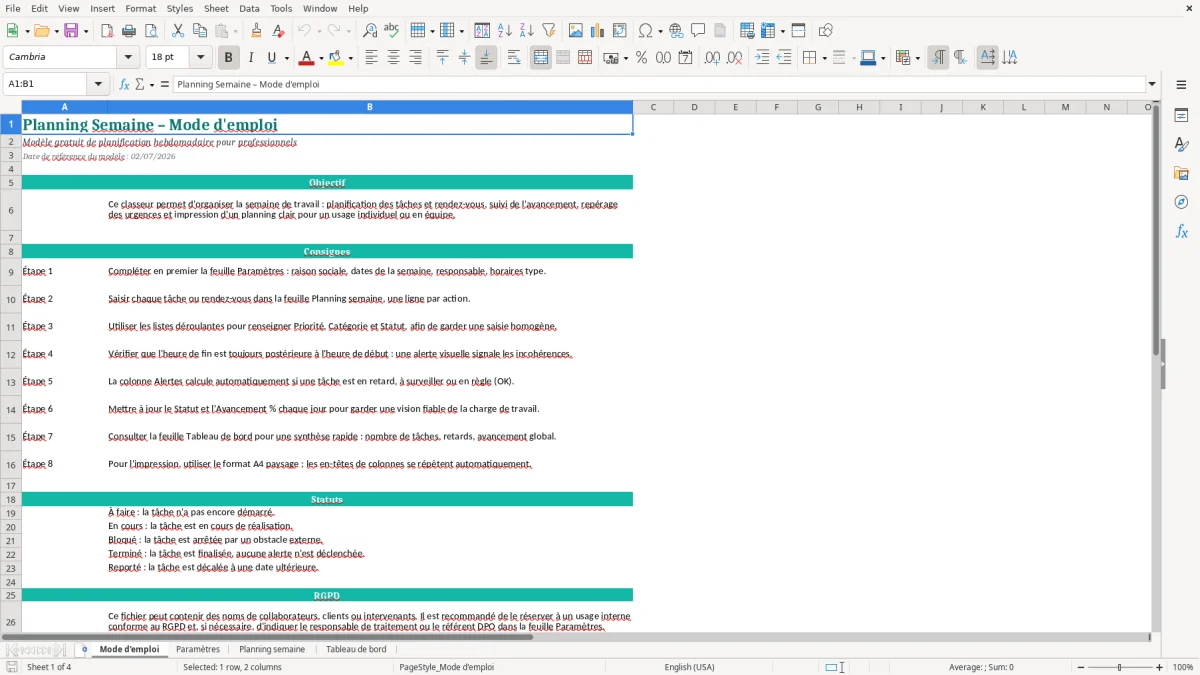
Task: Clear direct formatting
Action: (278, 30)
